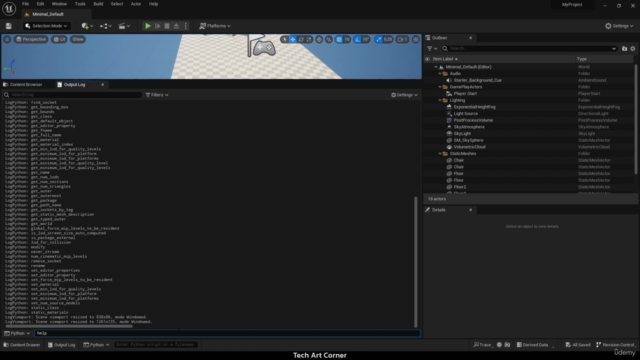Open the Selection Mode dropdown
The image size is (640, 360).
point(46,26)
